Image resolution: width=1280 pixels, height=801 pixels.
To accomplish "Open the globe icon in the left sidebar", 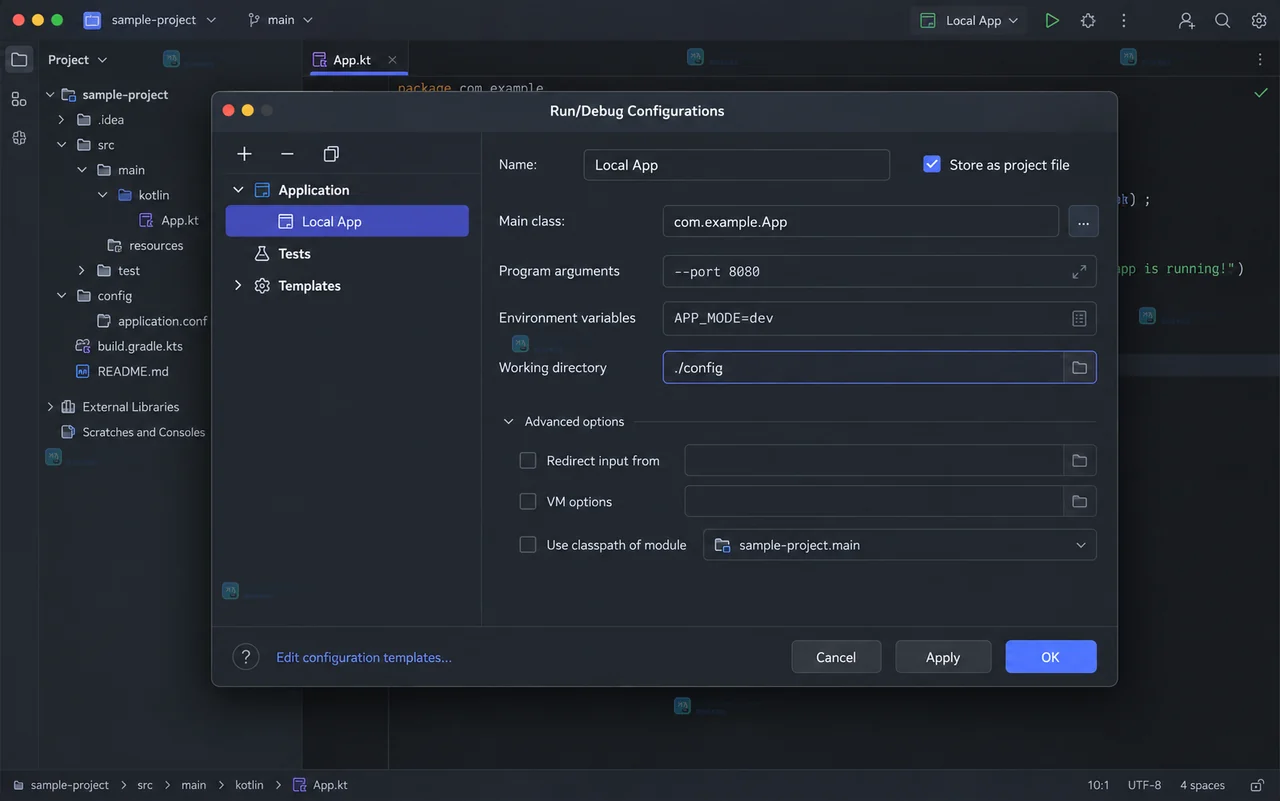I will click(19, 138).
